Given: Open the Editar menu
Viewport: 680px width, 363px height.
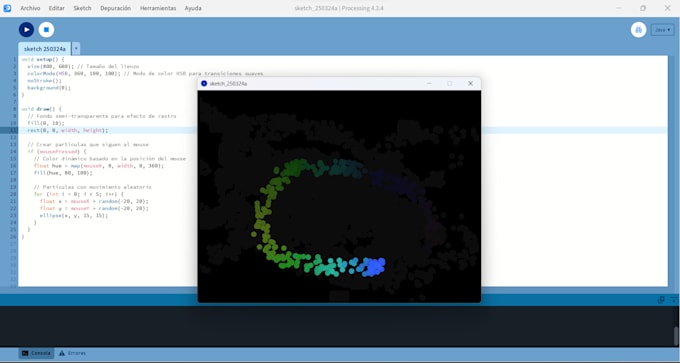Looking at the screenshot, I should click(56, 8).
